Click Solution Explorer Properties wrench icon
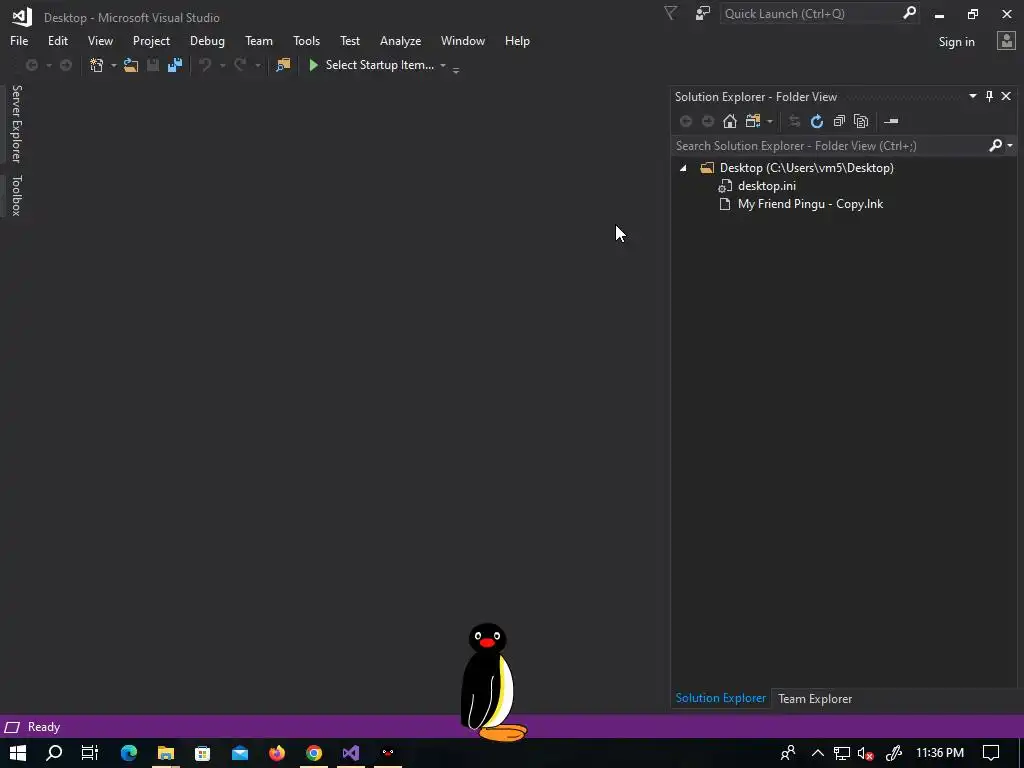 (891, 121)
